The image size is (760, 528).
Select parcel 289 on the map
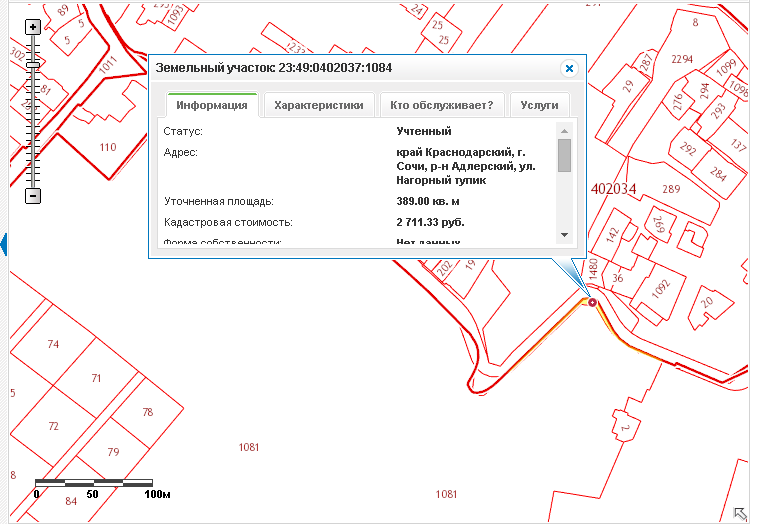pyautogui.click(x=671, y=189)
